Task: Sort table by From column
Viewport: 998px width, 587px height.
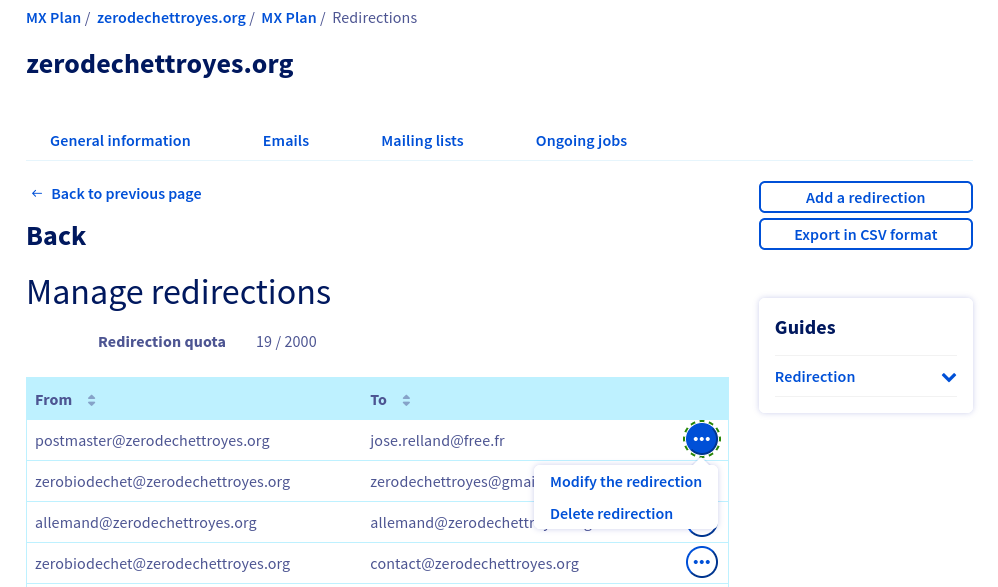Action: [92, 400]
